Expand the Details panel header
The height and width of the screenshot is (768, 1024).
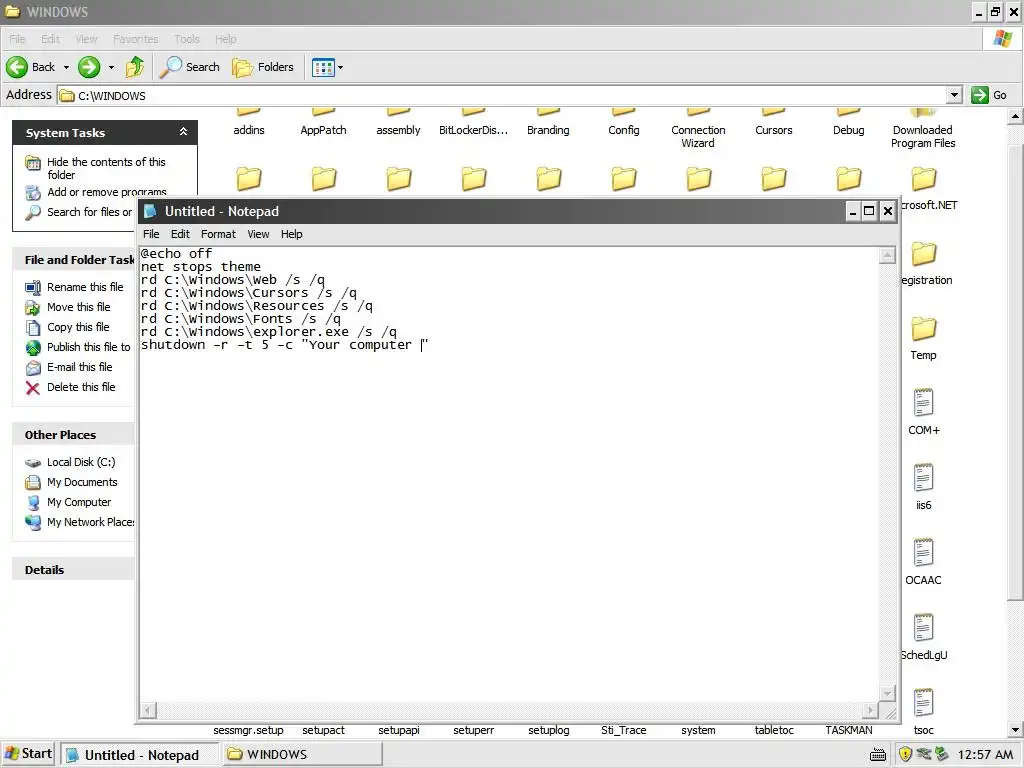(73, 569)
